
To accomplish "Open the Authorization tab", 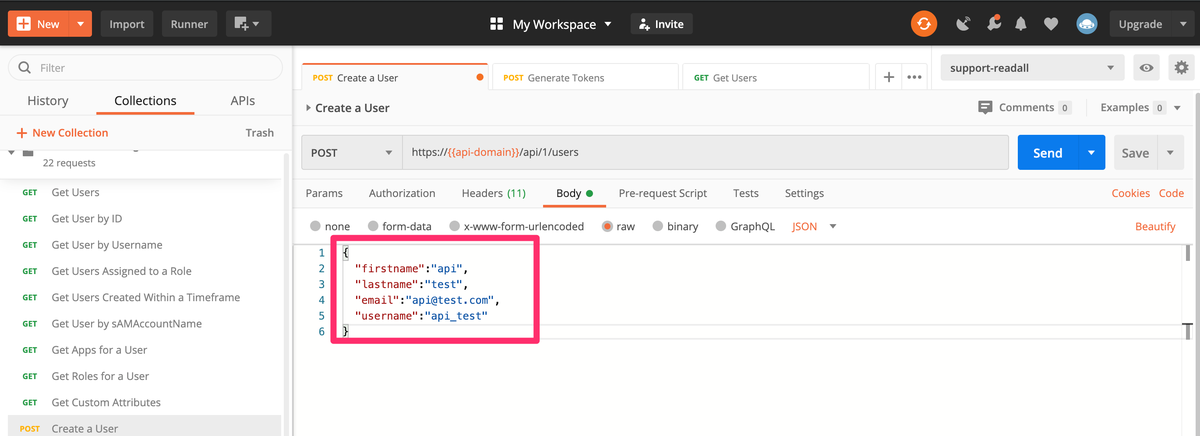I will (402, 193).
